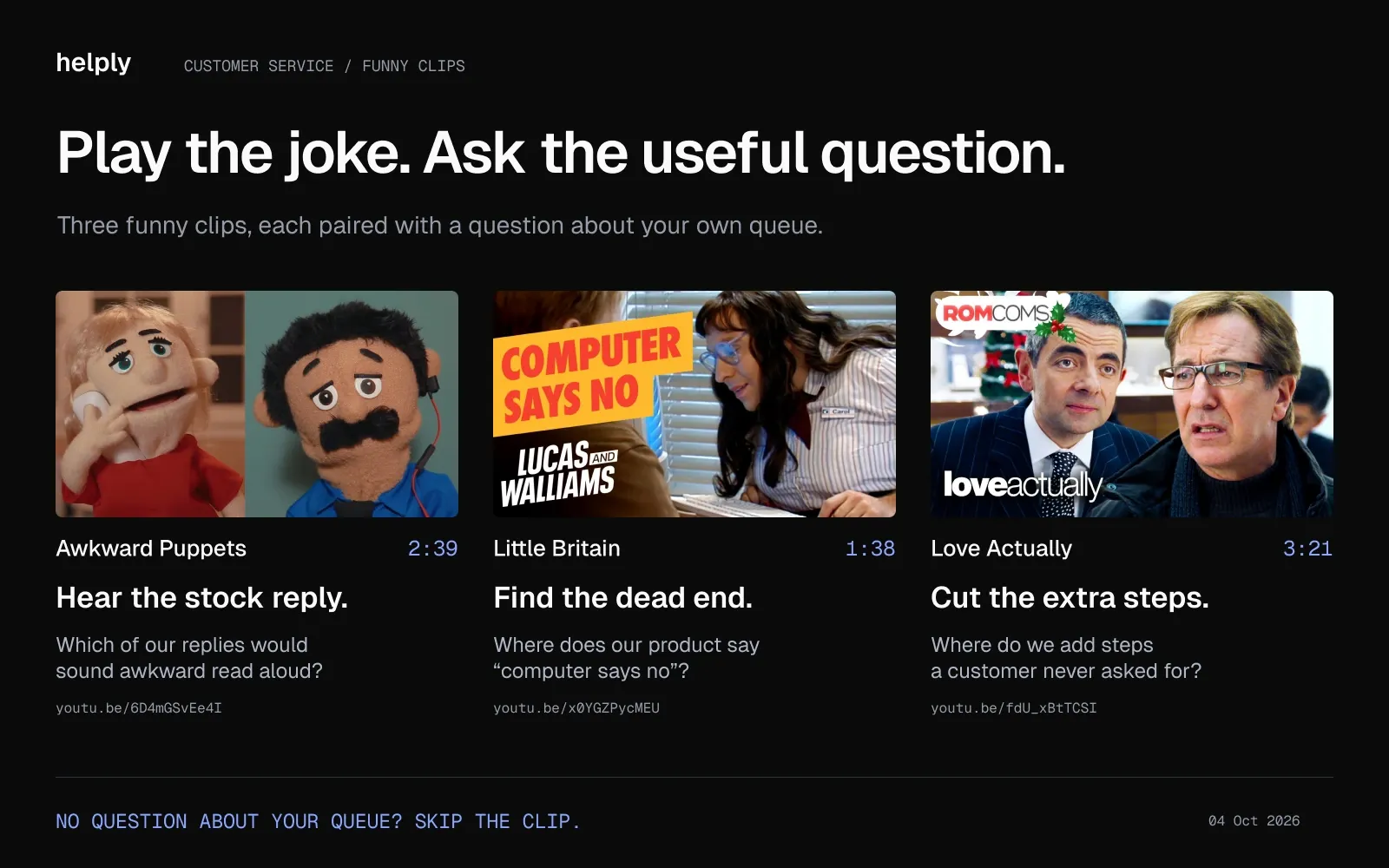Click the 'Three funny clips' subtitle
This screenshot has width=1389, height=868.
[439, 226]
